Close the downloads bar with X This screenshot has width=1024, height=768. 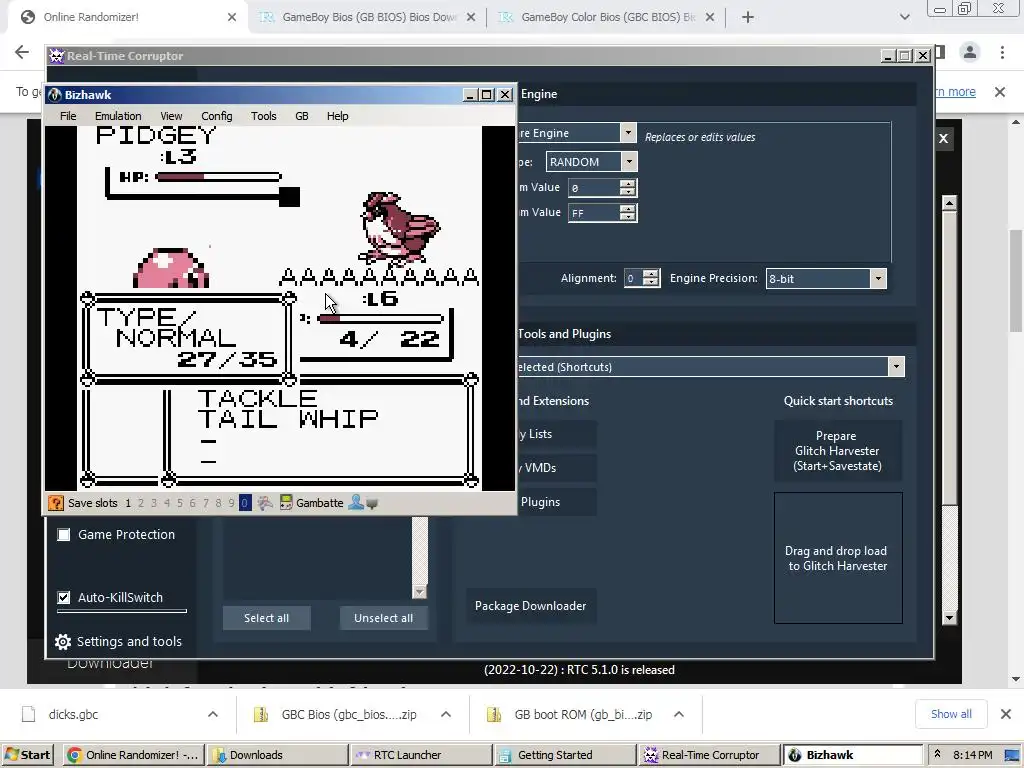pos(1006,714)
